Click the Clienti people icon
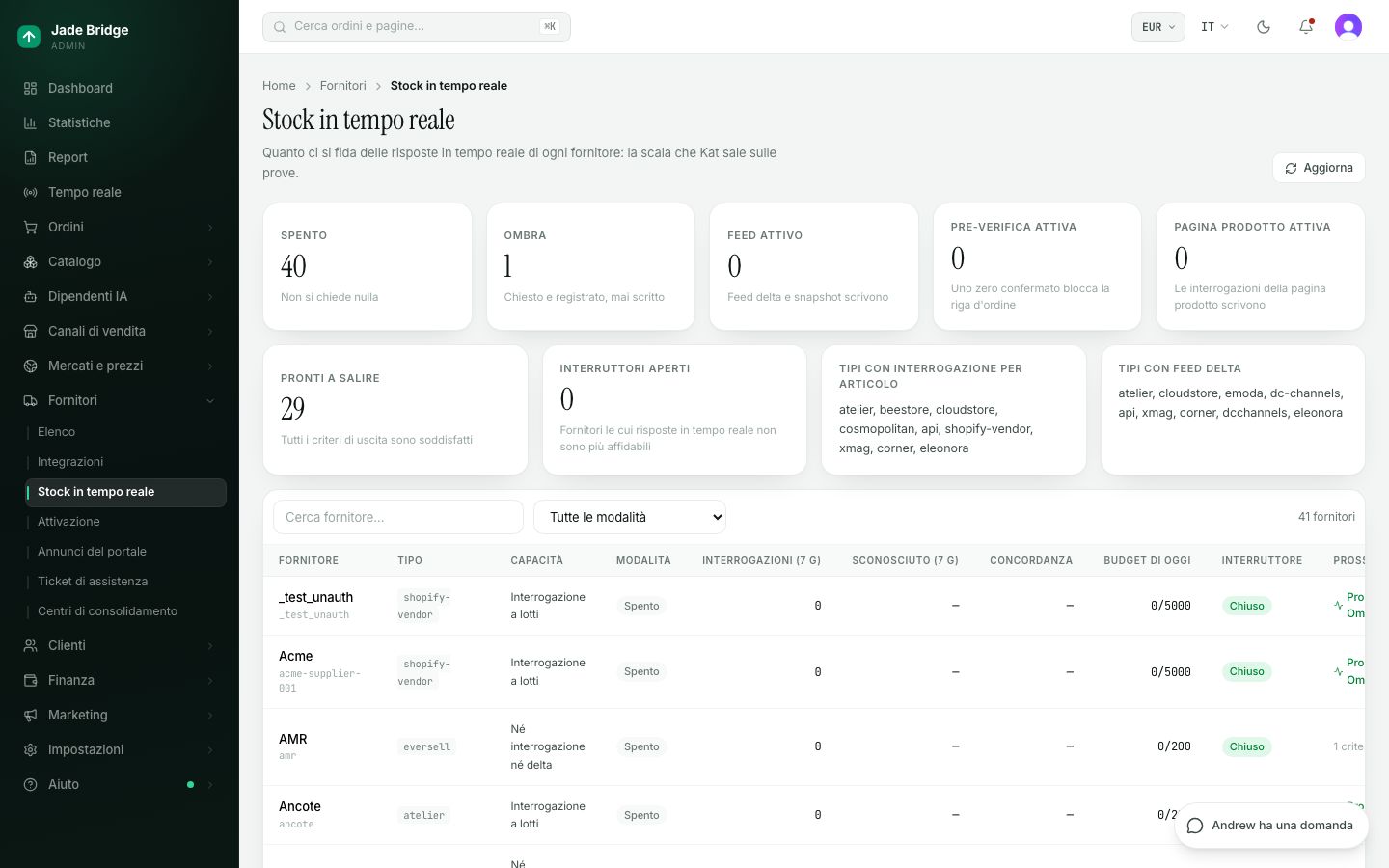Viewport: 1389px width, 868px height. (x=30, y=645)
